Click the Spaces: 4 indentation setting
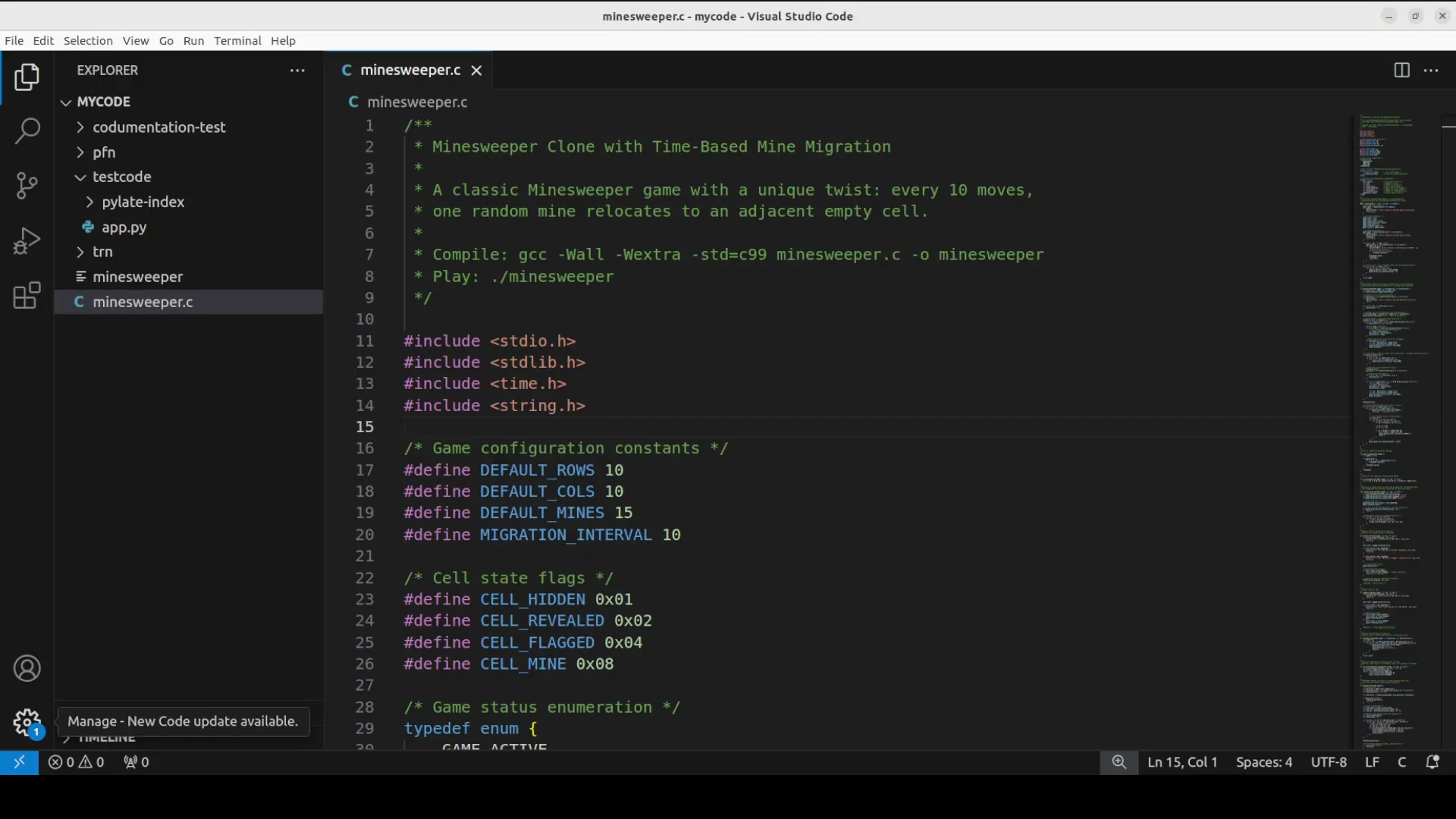1456x819 pixels. point(1263,762)
